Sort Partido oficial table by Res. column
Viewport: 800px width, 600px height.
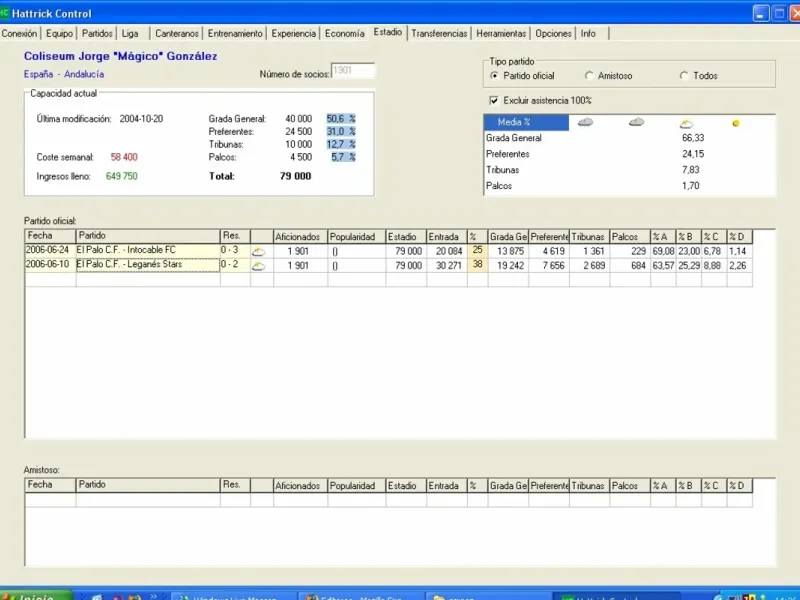(x=235, y=236)
